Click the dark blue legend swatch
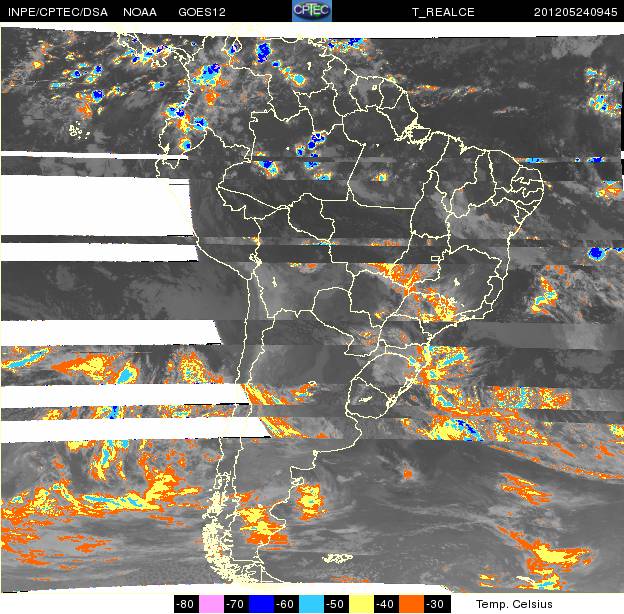The width and height of the screenshot is (624, 614). pos(261,604)
